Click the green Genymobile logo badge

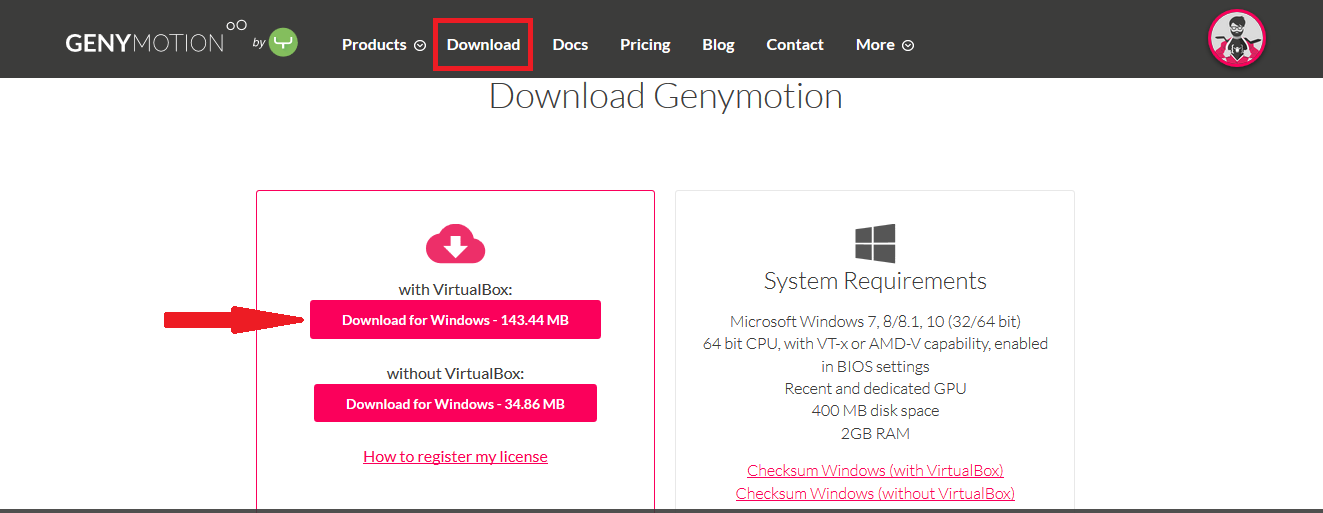[284, 42]
